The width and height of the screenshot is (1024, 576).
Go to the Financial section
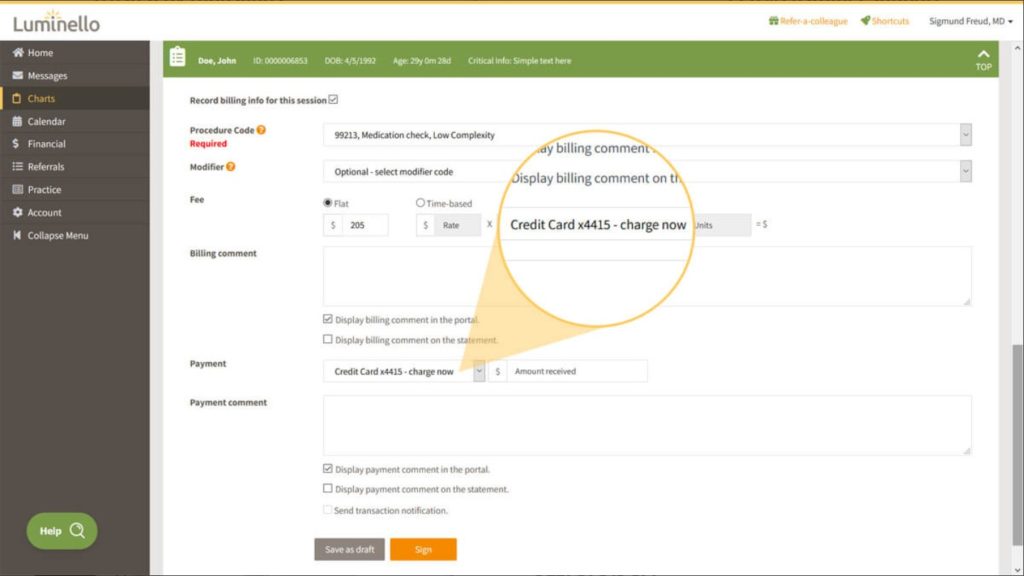[x=45, y=144]
